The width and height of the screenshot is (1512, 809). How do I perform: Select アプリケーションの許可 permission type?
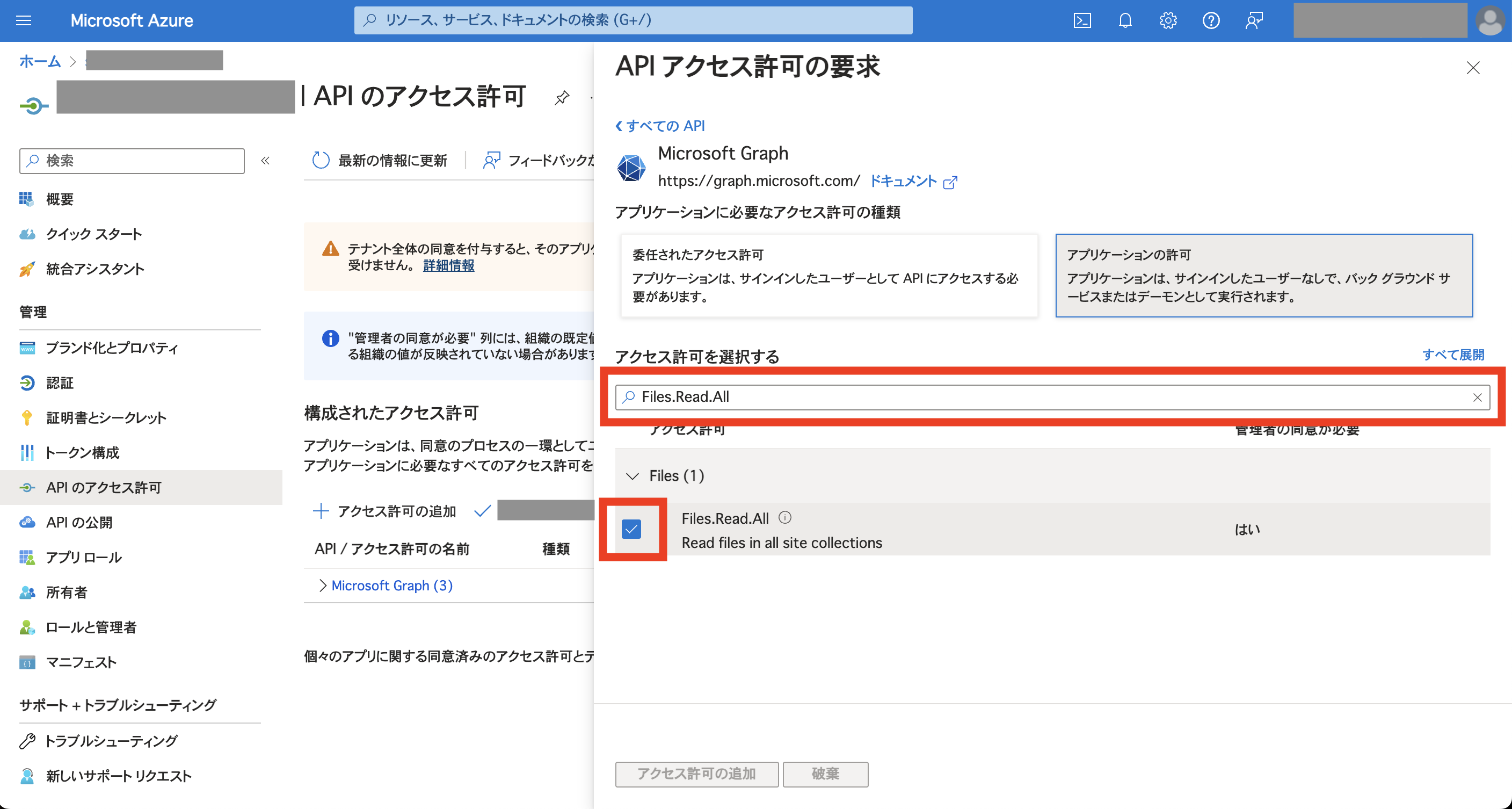(1264, 276)
